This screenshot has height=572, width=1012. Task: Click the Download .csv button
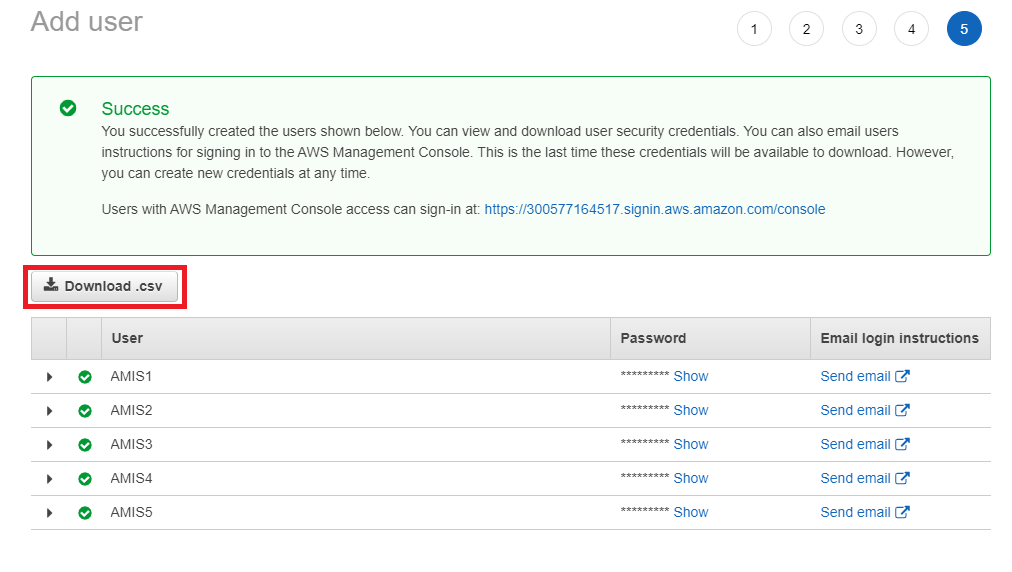pyautogui.click(x=104, y=287)
